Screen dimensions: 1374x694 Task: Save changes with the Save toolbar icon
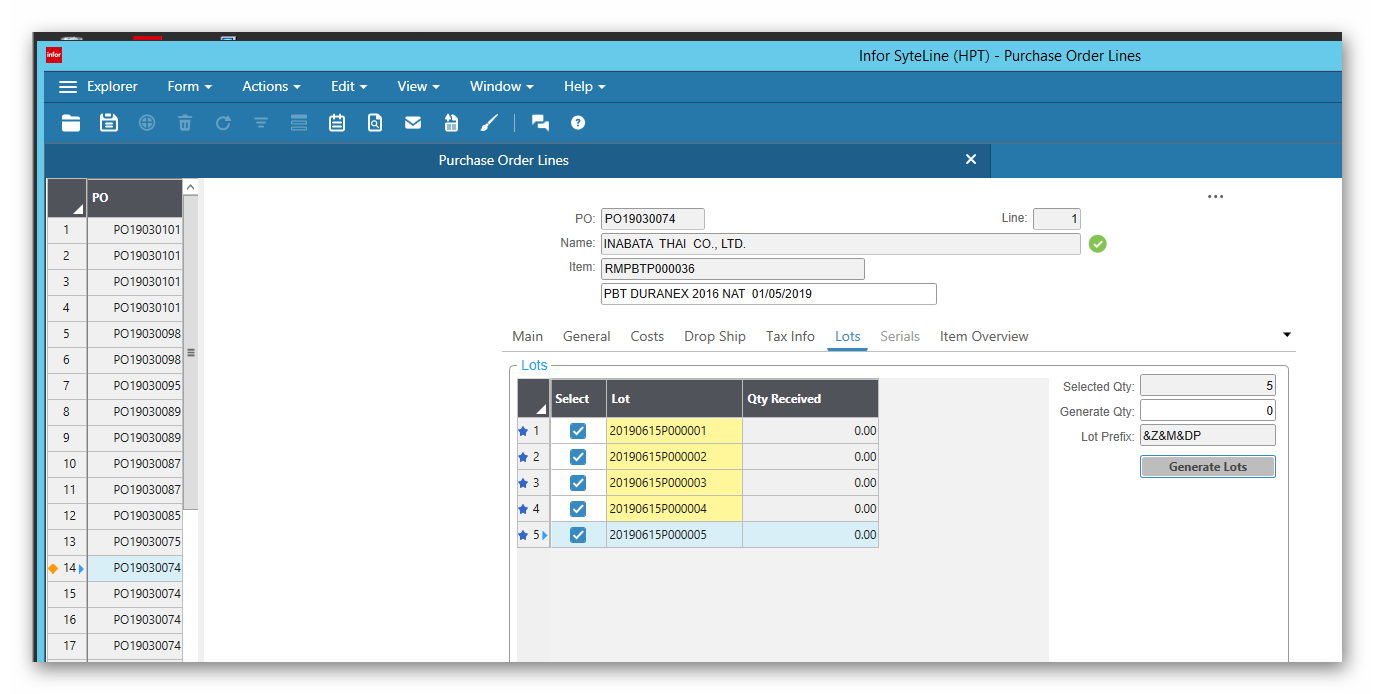pos(109,122)
